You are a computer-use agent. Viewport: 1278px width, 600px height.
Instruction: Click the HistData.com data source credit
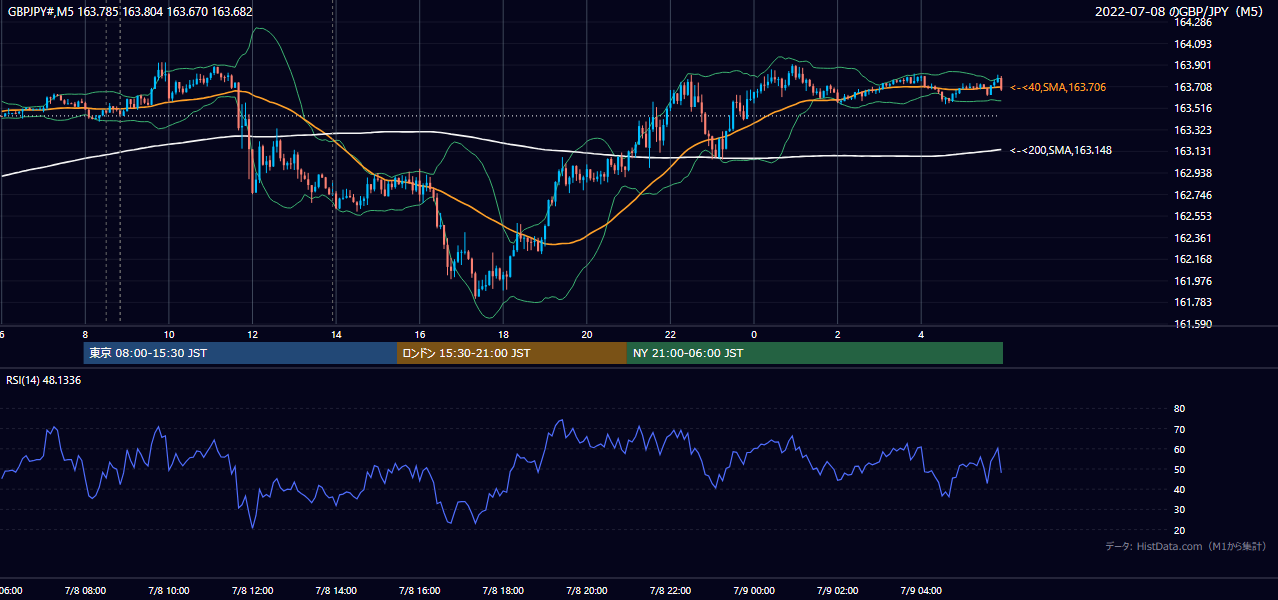tap(1186, 546)
